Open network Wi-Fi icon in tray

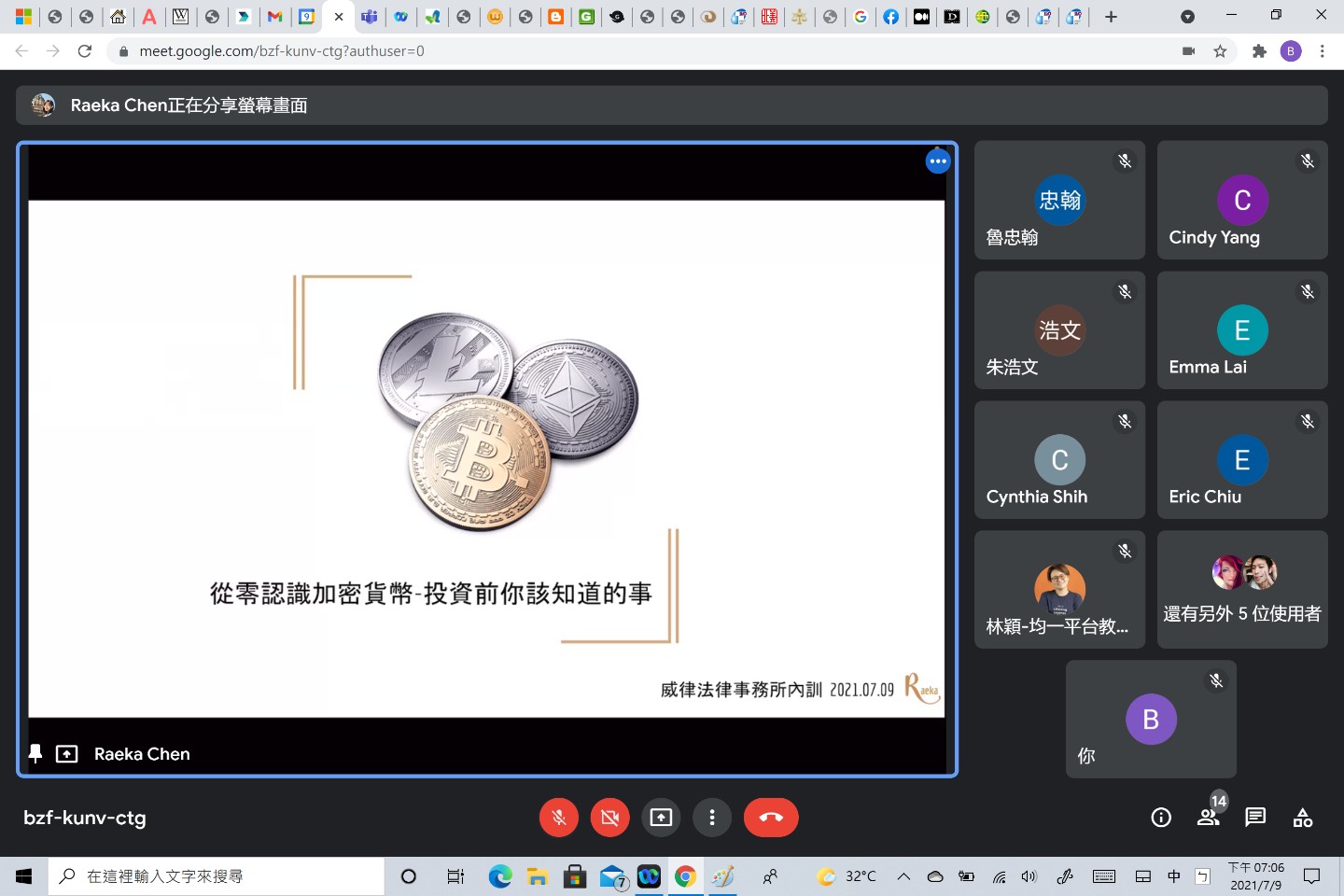(1000, 876)
